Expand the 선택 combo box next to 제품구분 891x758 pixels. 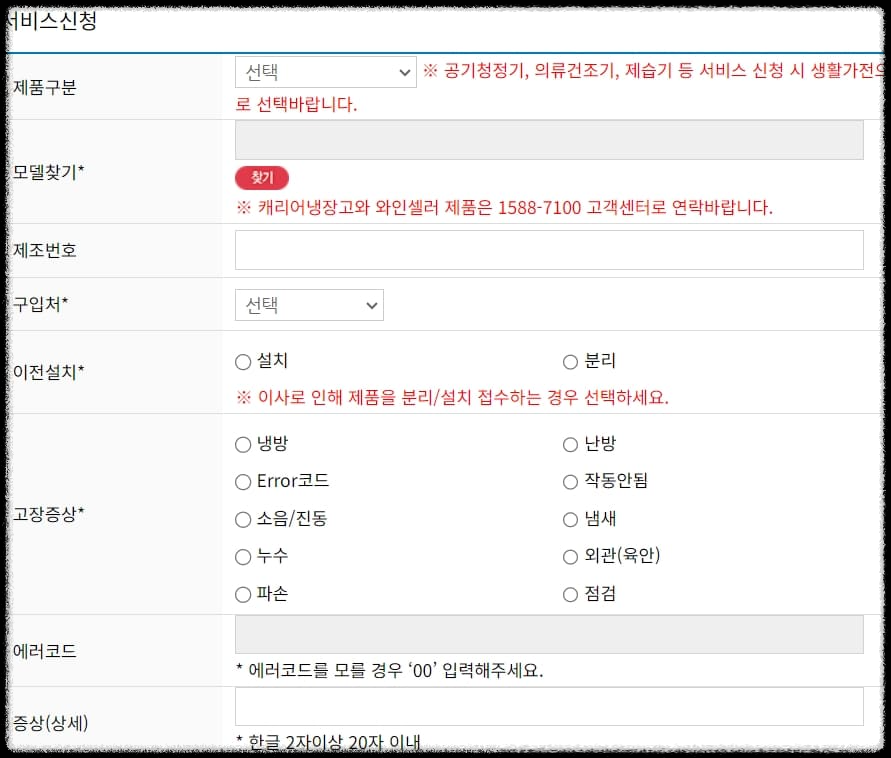pyautogui.click(x=325, y=72)
